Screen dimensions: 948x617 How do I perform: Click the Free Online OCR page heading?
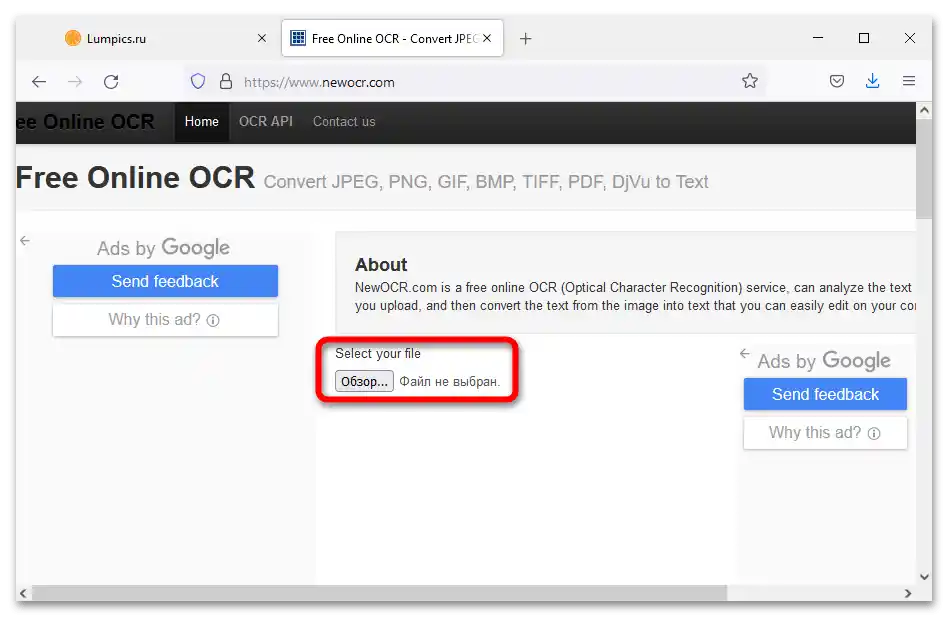(x=135, y=178)
